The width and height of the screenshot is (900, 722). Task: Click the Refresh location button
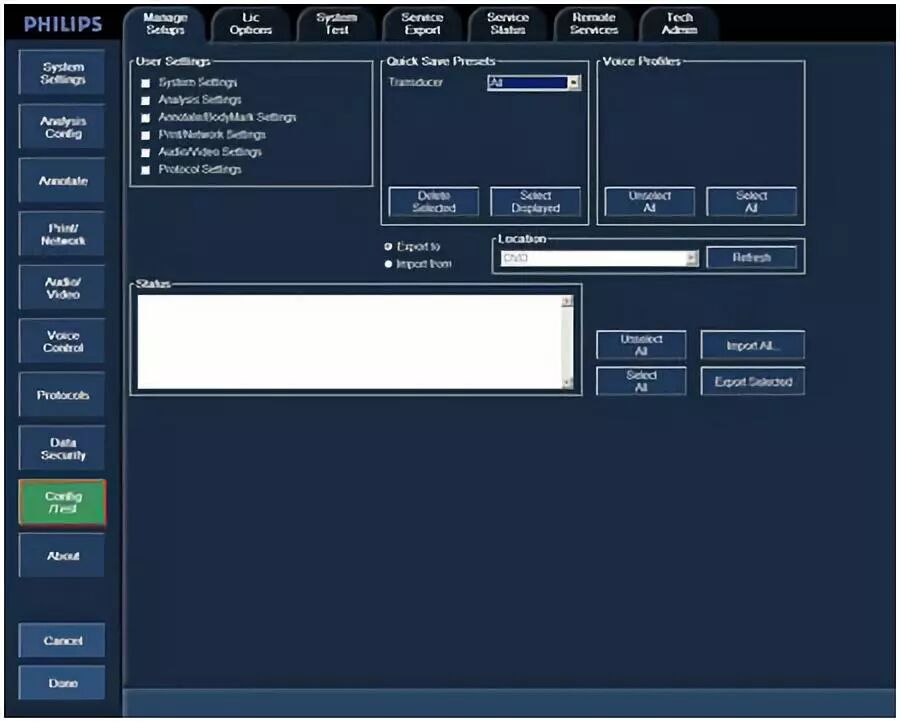[x=751, y=258]
